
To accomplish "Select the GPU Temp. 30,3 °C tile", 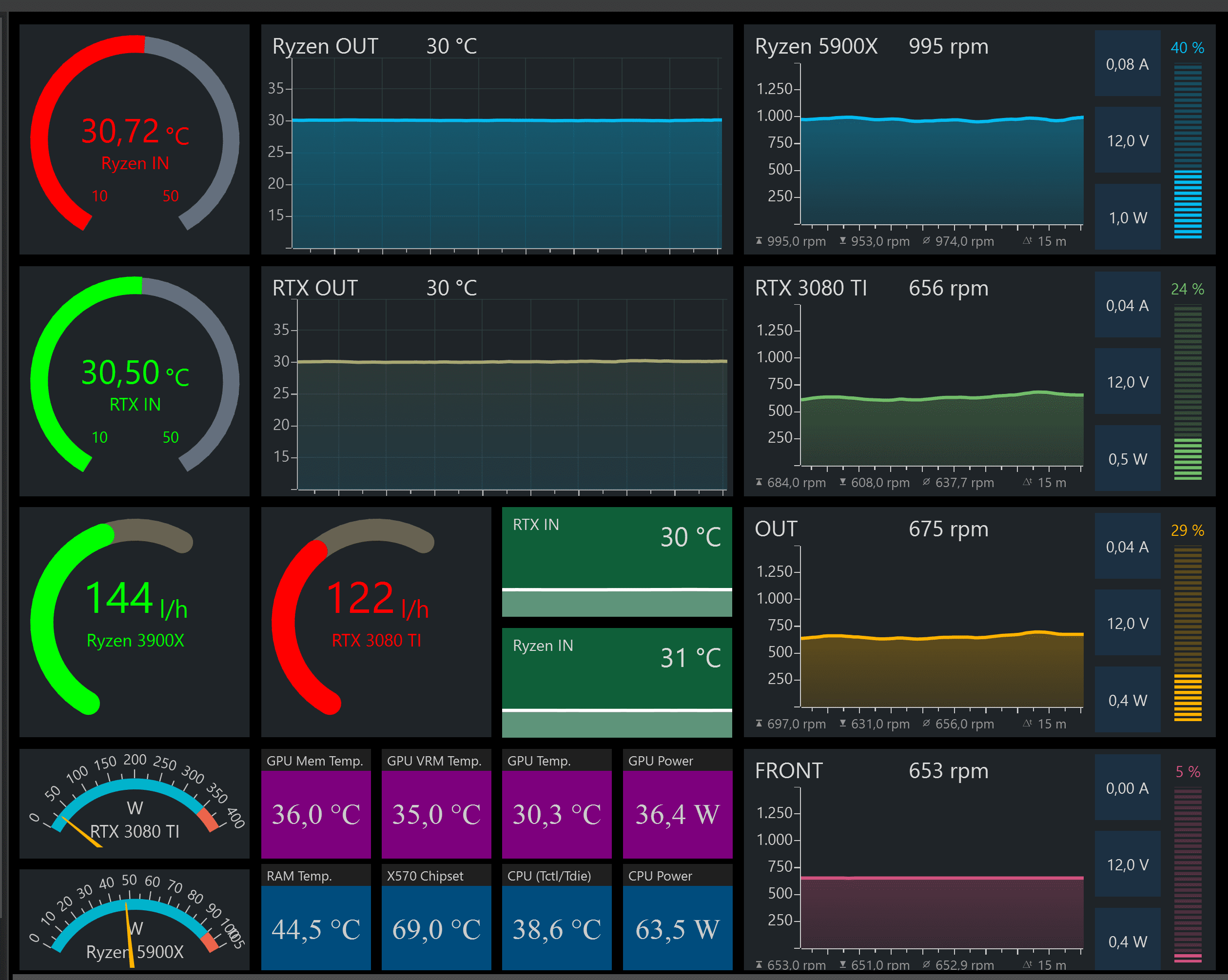I will [x=556, y=804].
